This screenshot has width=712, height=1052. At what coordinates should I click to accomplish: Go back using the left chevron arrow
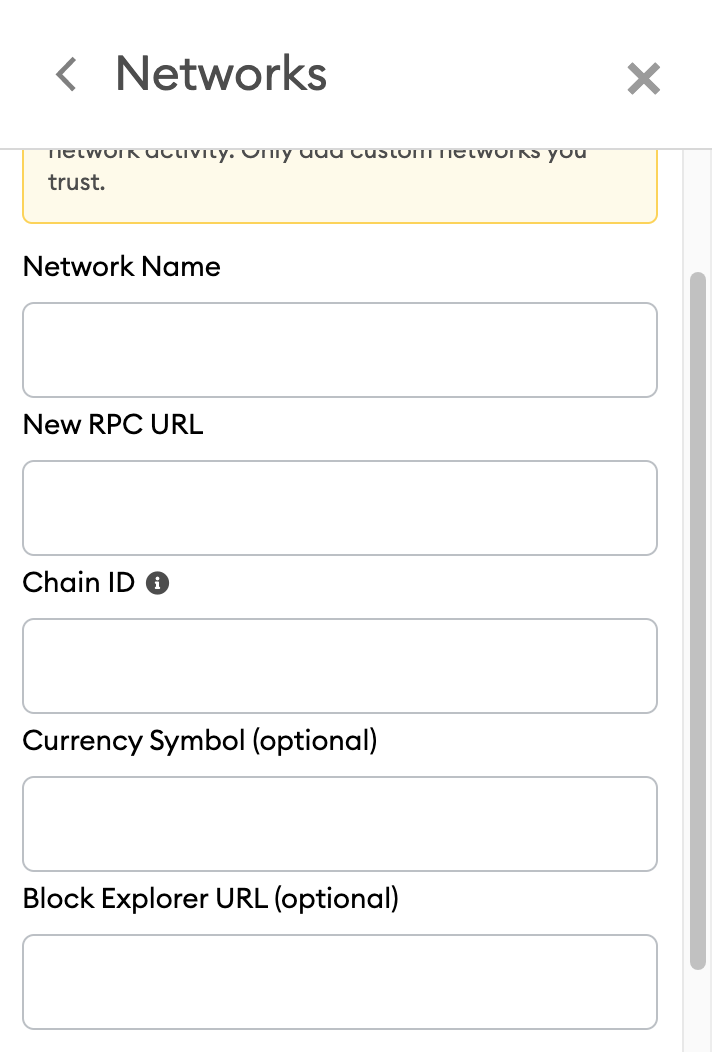coord(66,75)
